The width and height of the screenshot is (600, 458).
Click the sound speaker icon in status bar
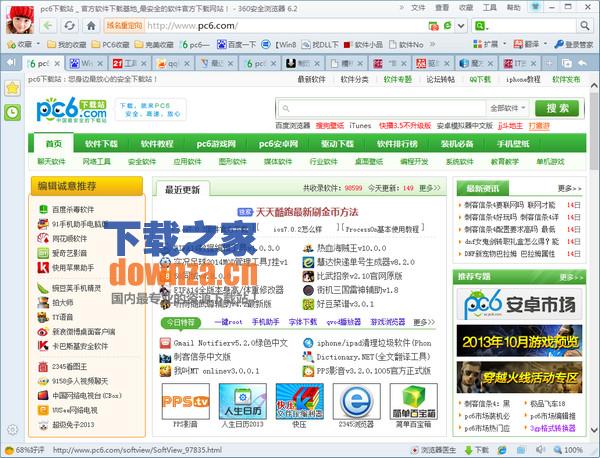click(540, 450)
